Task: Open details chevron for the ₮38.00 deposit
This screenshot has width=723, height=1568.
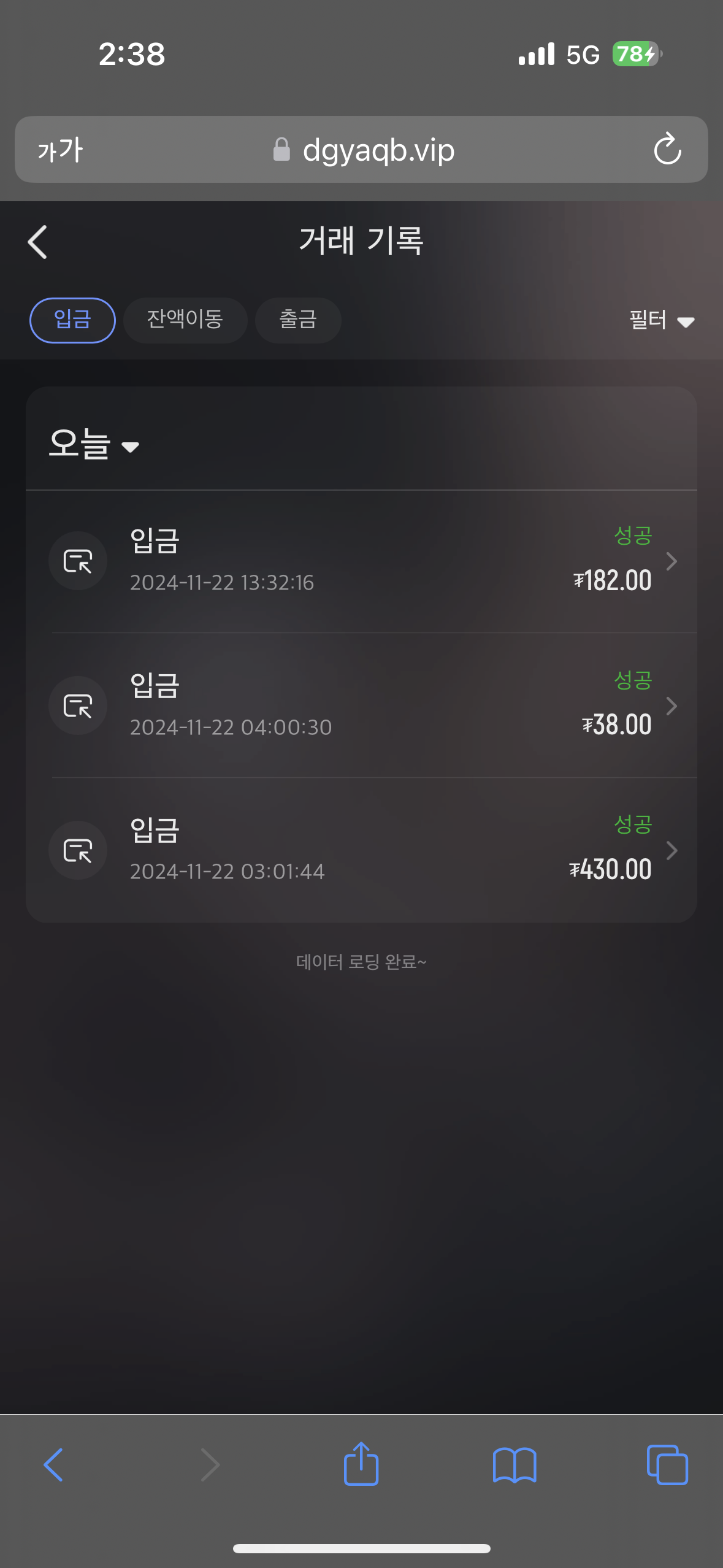Action: [672, 705]
